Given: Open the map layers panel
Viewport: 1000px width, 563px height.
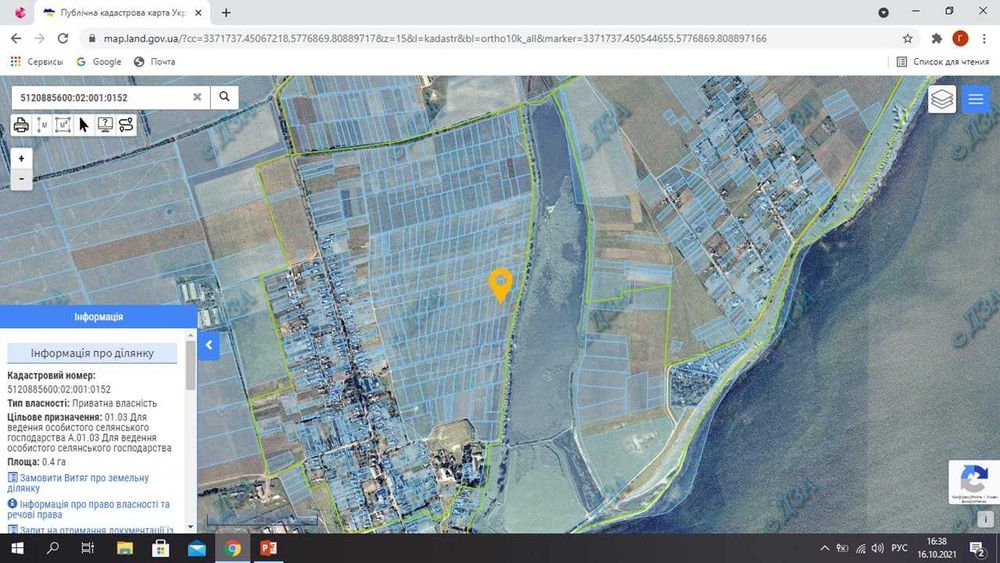Looking at the screenshot, I should [x=941, y=99].
